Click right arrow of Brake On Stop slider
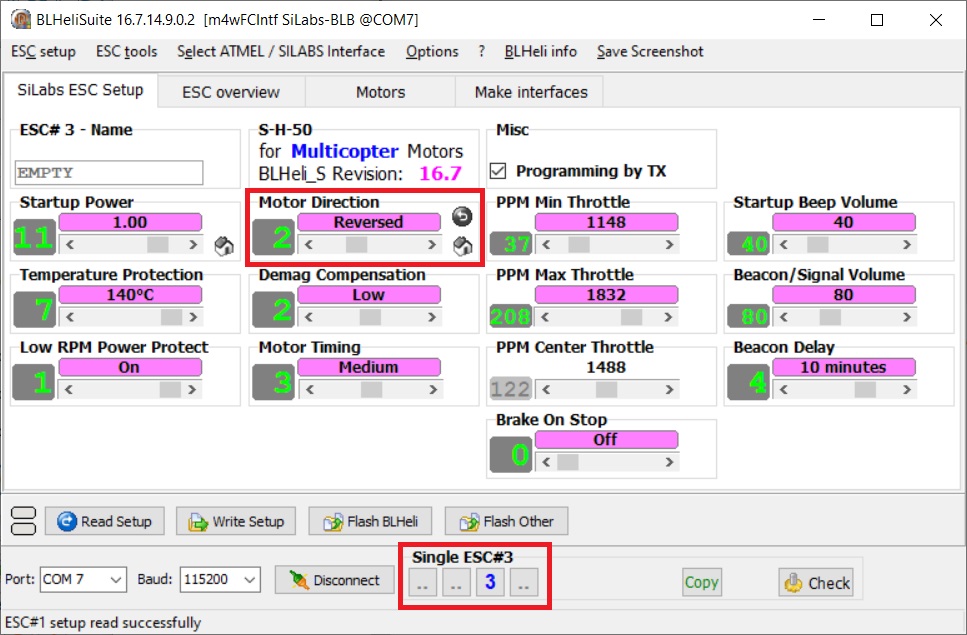Image resolution: width=967 pixels, height=635 pixels. pyautogui.click(x=669, y=462)
